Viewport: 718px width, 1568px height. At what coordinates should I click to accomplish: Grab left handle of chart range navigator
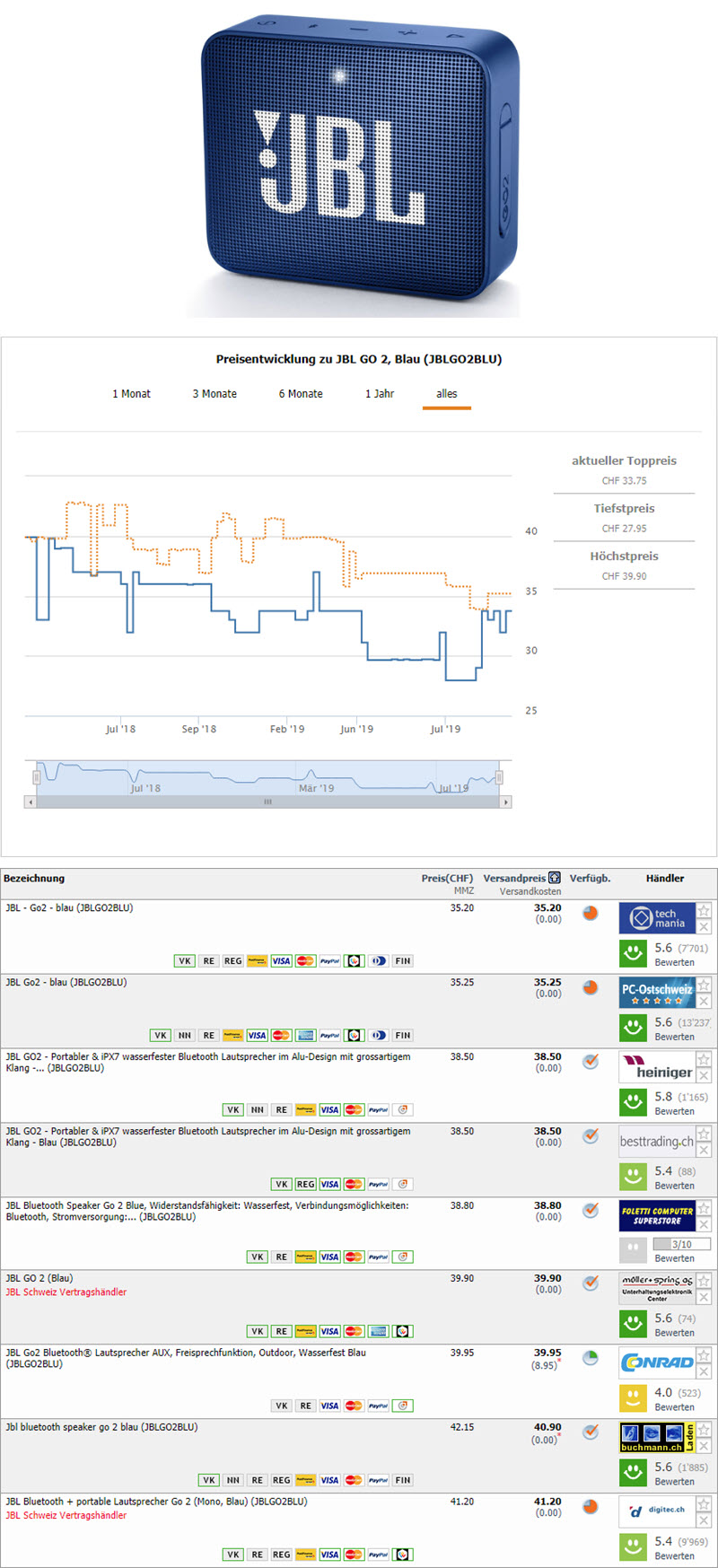(37, 777)
